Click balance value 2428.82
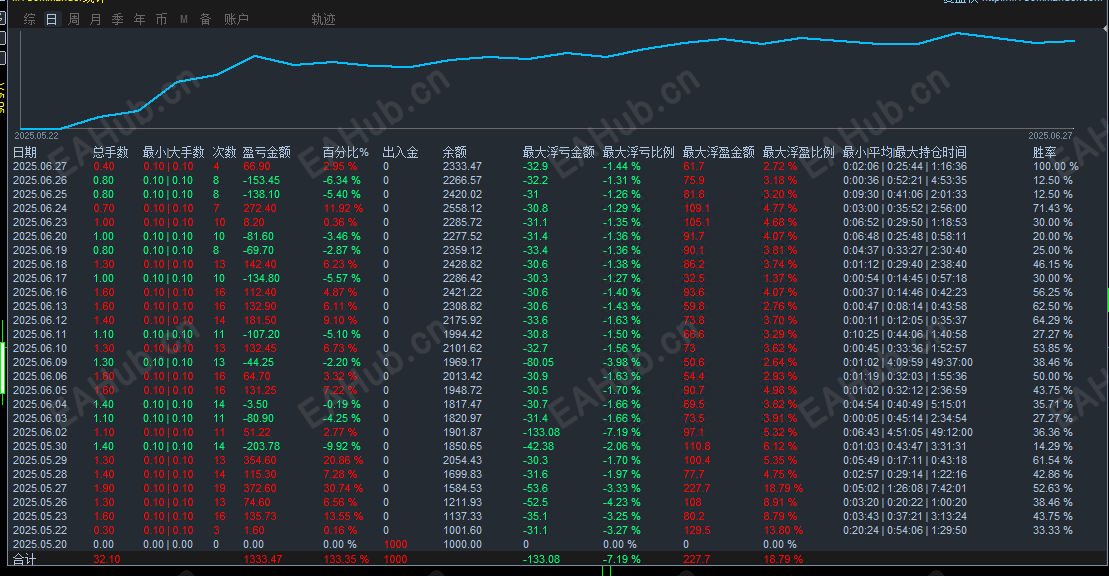The height and width of the screenshot is (576, 1109). [x=463, y=265]
